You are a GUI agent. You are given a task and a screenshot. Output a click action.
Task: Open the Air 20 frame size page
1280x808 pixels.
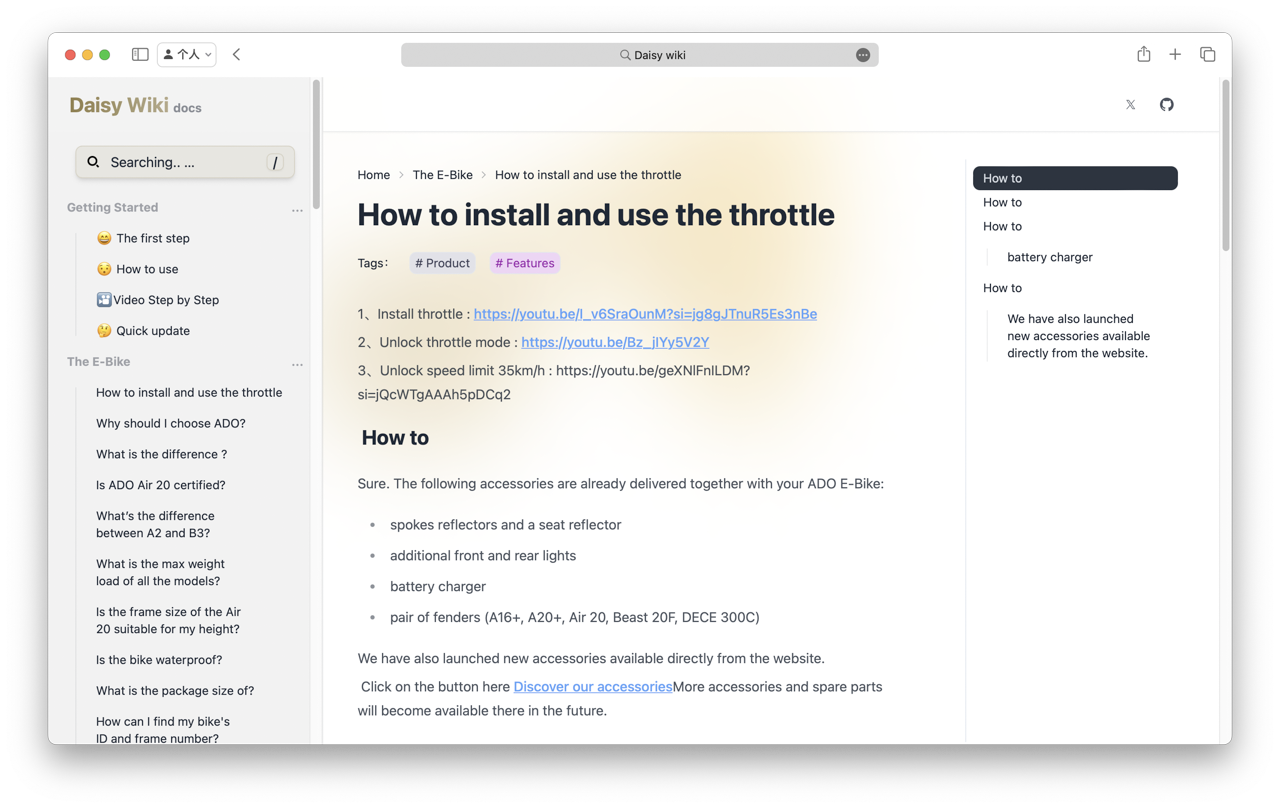click(168, 620)
